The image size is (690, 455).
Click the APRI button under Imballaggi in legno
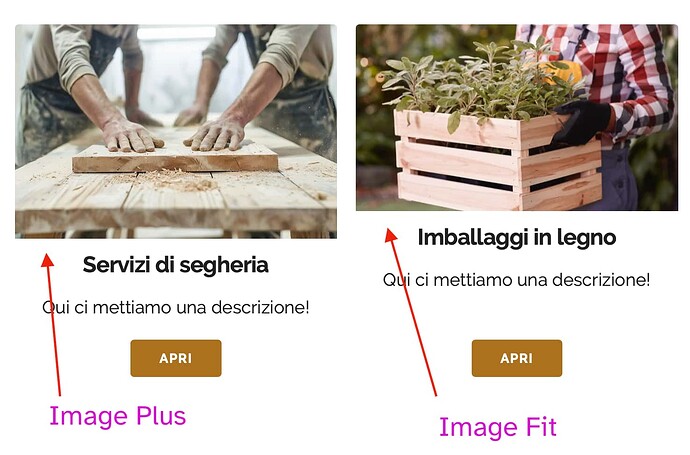coord(517,358)
